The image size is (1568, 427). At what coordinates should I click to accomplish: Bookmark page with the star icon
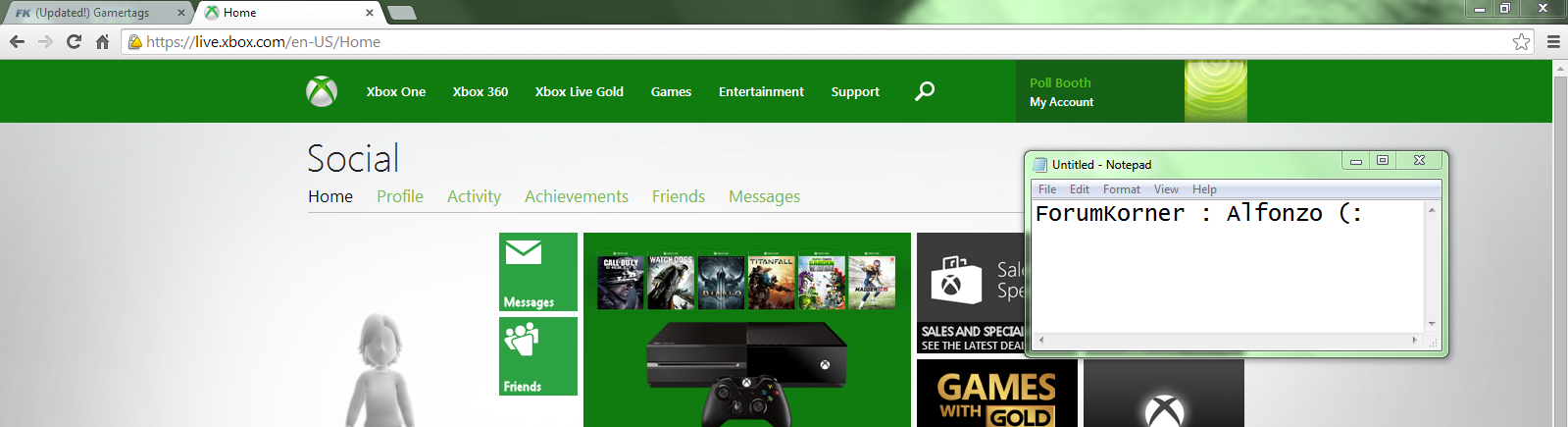pos(1521,41)
